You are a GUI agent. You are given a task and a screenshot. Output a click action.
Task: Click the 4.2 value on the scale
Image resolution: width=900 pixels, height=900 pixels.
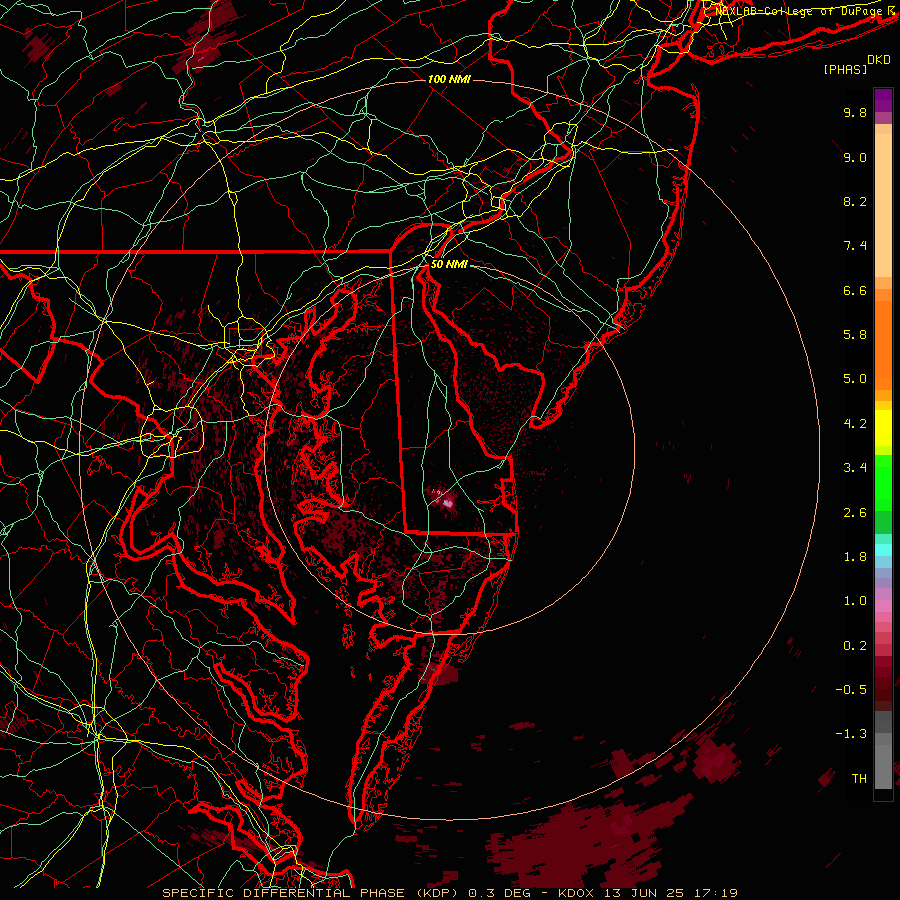tap(855, 424)
